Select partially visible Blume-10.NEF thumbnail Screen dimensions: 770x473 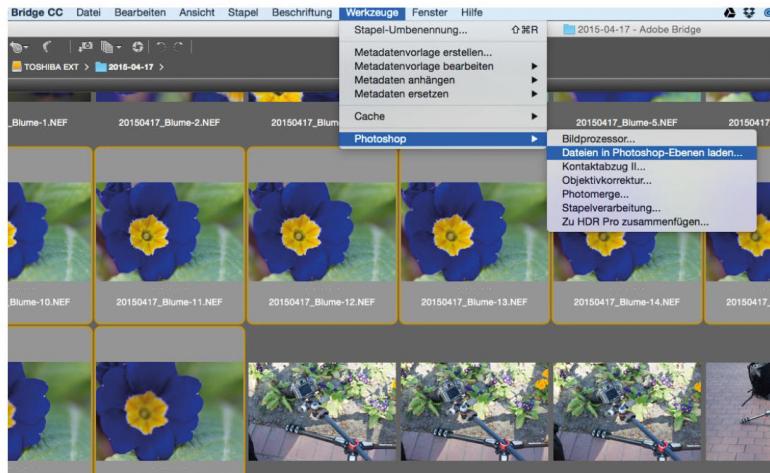click(x=49, y=232)
